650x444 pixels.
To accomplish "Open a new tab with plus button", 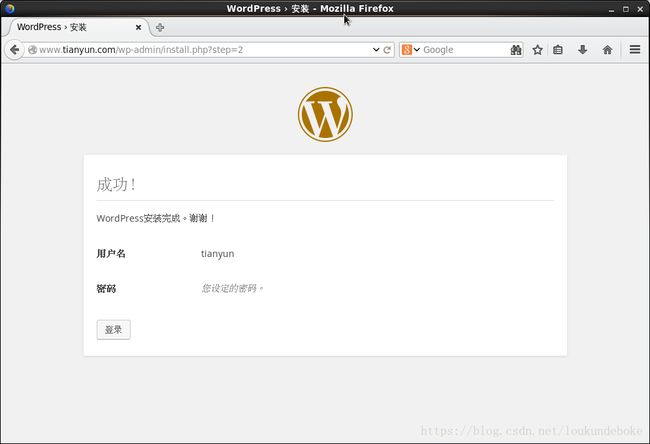I will click(160, 28).
